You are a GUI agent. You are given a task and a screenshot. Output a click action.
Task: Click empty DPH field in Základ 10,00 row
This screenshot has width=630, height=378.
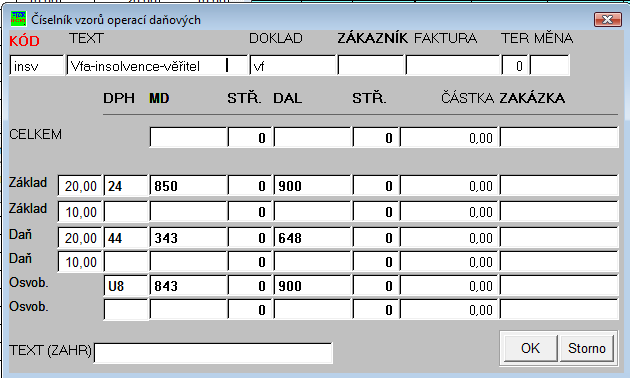tap(126, 212)
